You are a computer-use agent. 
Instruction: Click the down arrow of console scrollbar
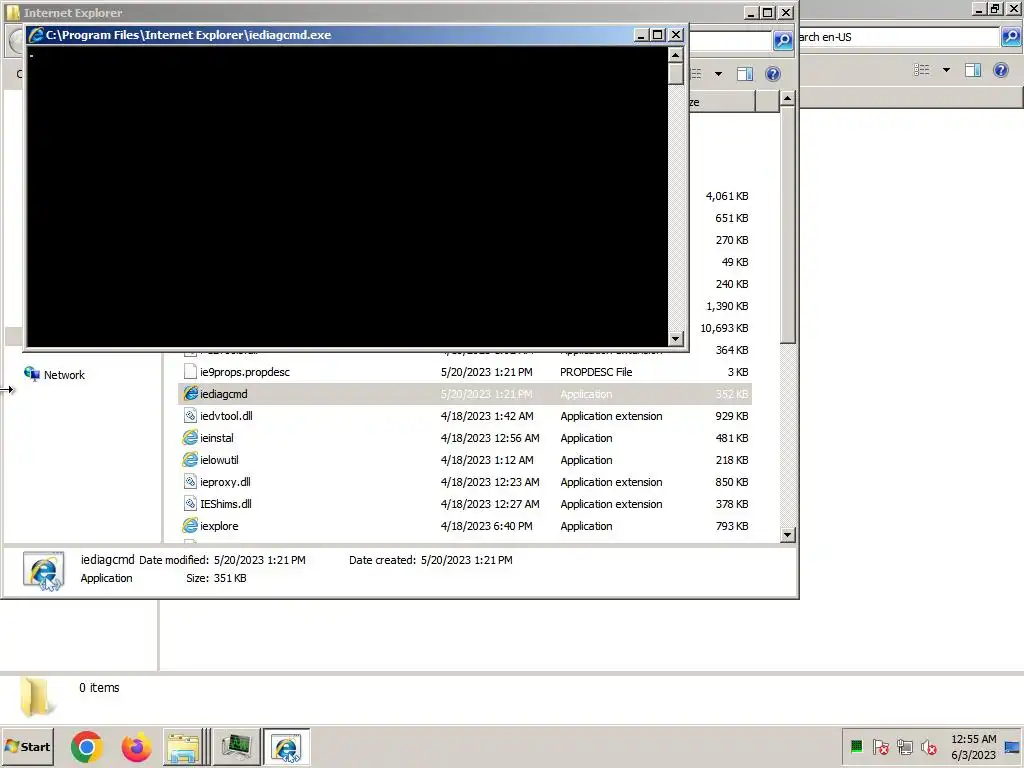point(675,338)
